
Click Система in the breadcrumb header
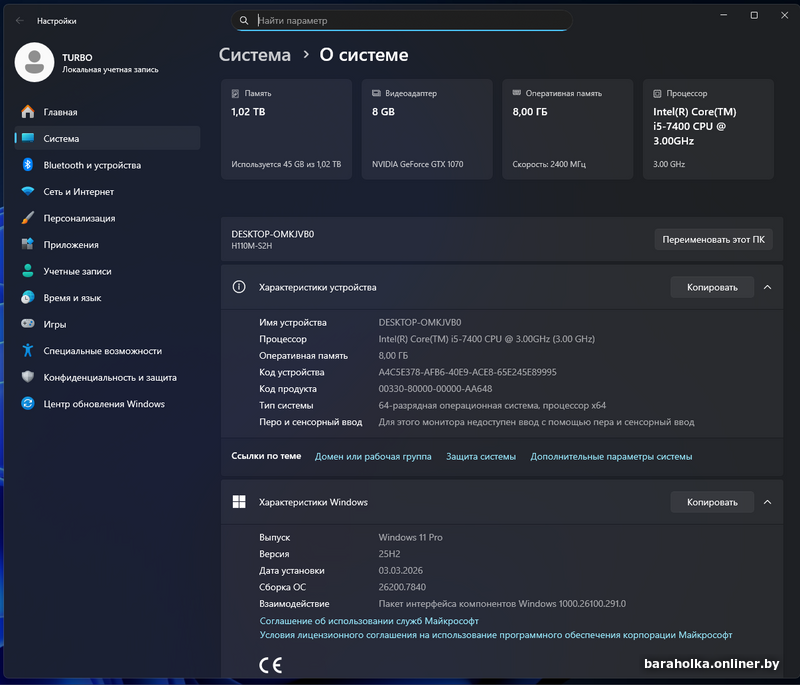click(255, 55)
